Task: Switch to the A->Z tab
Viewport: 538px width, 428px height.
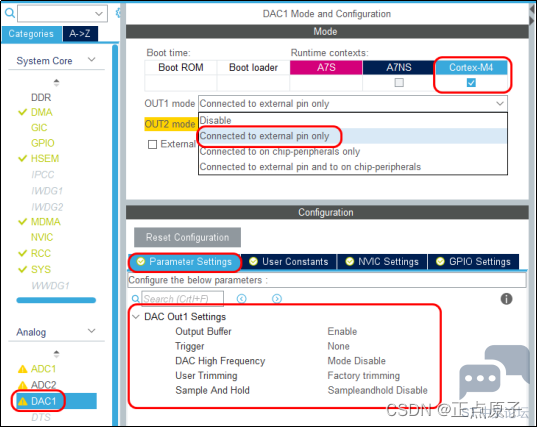Action: (80, 34)
